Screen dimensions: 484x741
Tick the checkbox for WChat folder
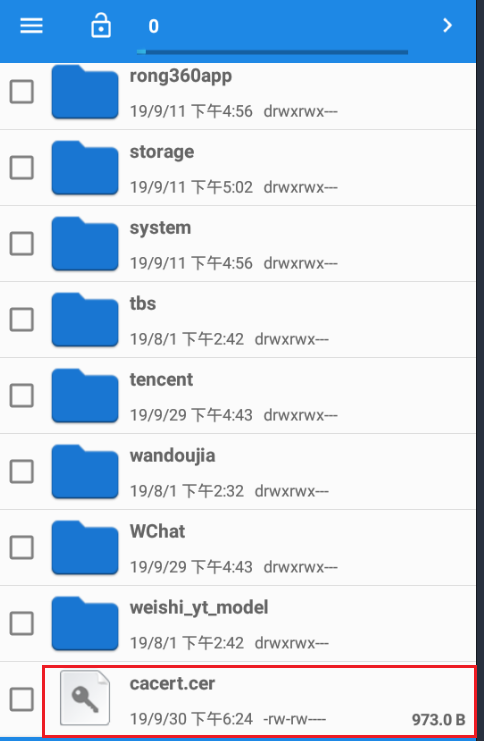tap(22, 548)
